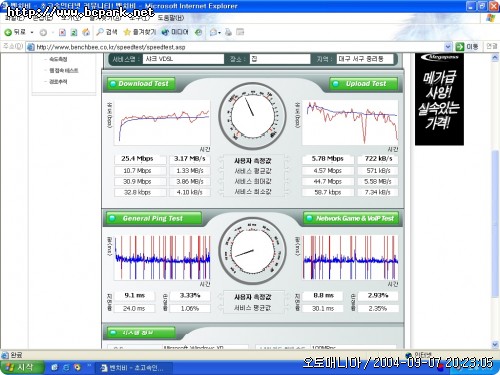Open Back button history dropdown arrow
This screenshot has width=500, height=375.
[x=32, y=32]
